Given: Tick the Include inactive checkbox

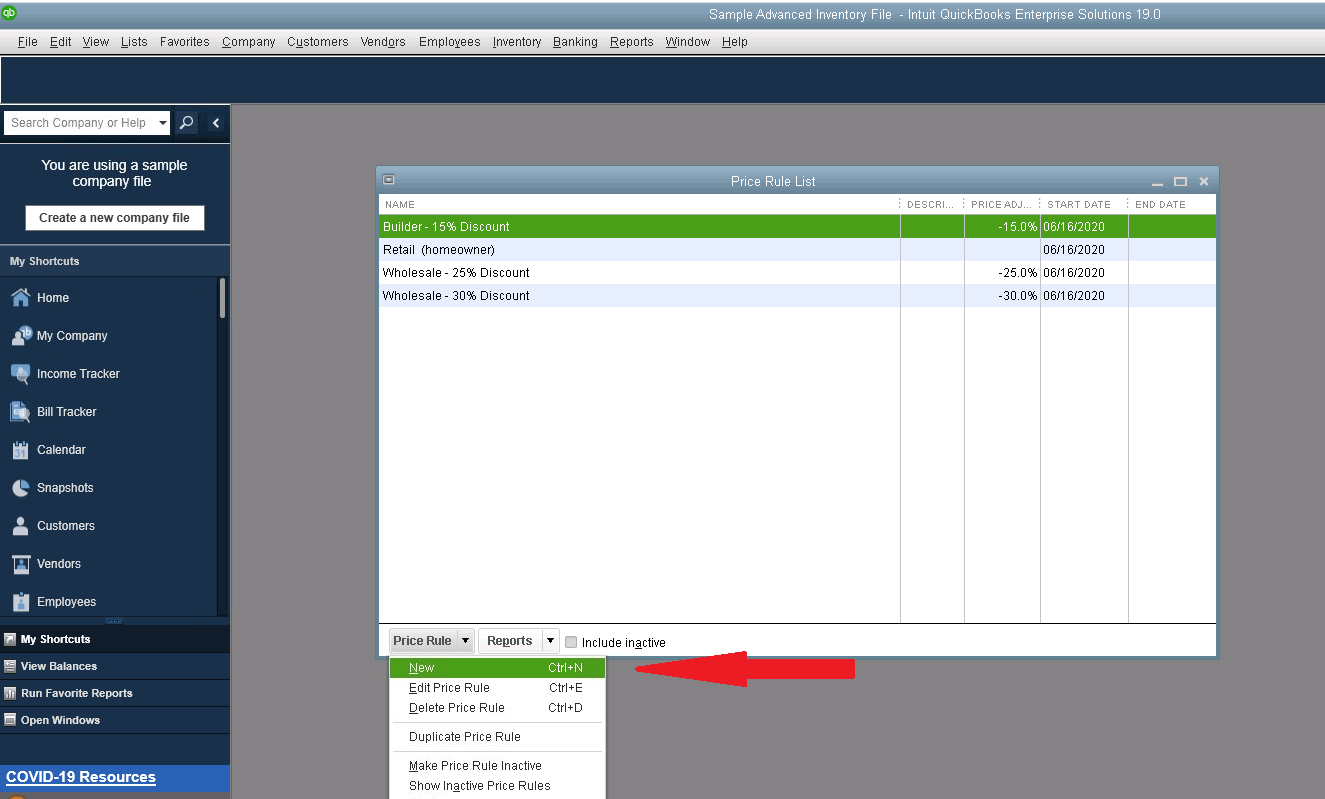Looking at the screenshot, I should pyautogui.click(x=571, y=642).
